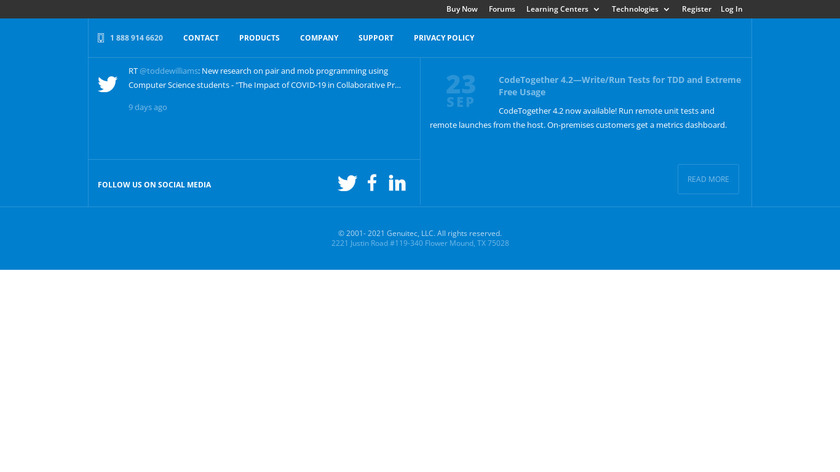Open the Facebook social media icon
This screenshot has width=840, height=472.
coord(372,183)
